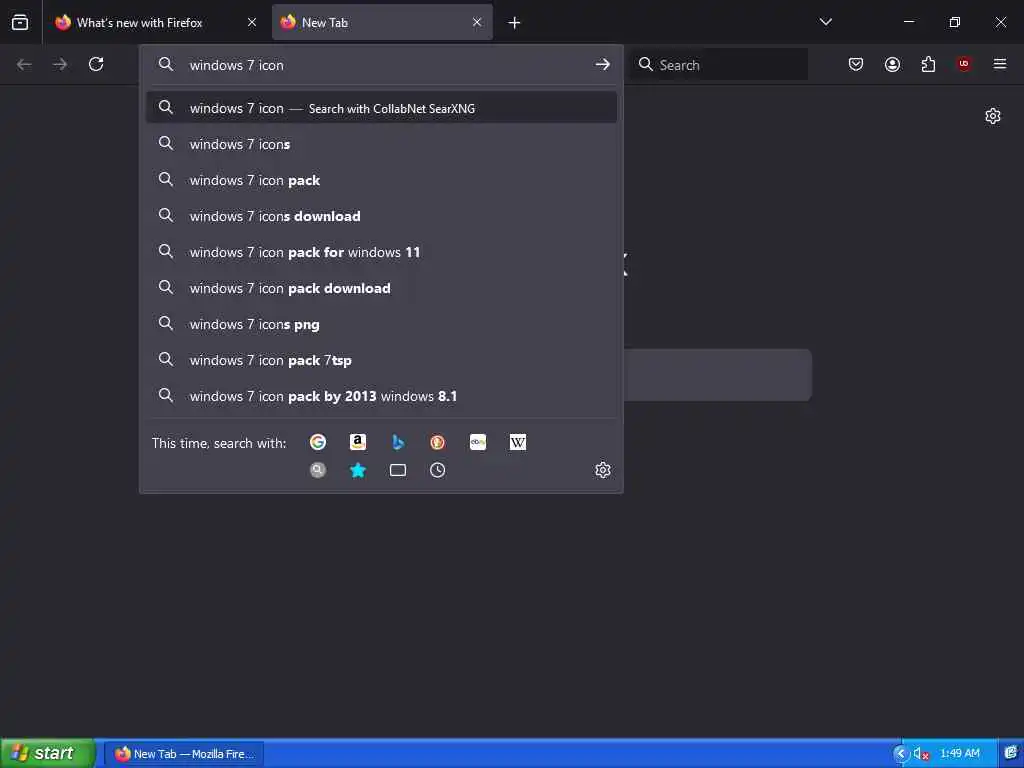Open the Firefox hamburger application menu
The image size is (1024, 768).
(999, 63)
